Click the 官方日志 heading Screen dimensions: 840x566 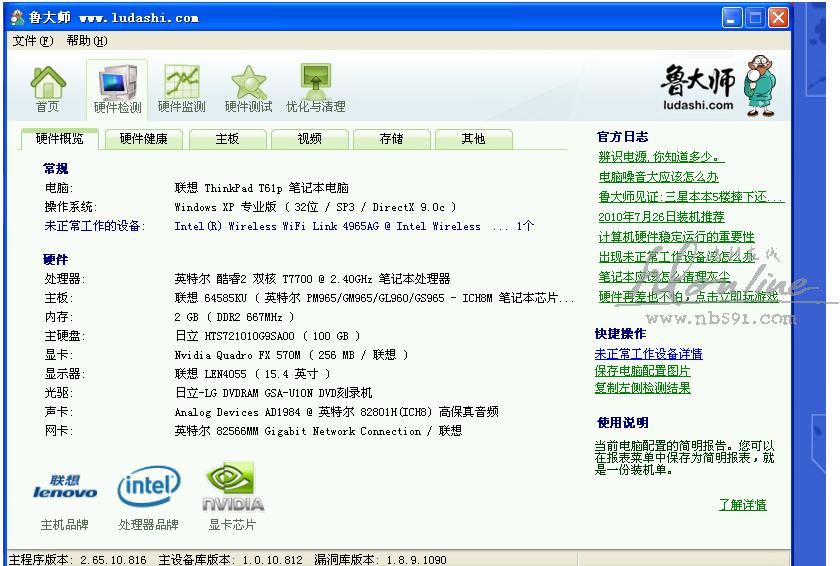pos(622,137)
